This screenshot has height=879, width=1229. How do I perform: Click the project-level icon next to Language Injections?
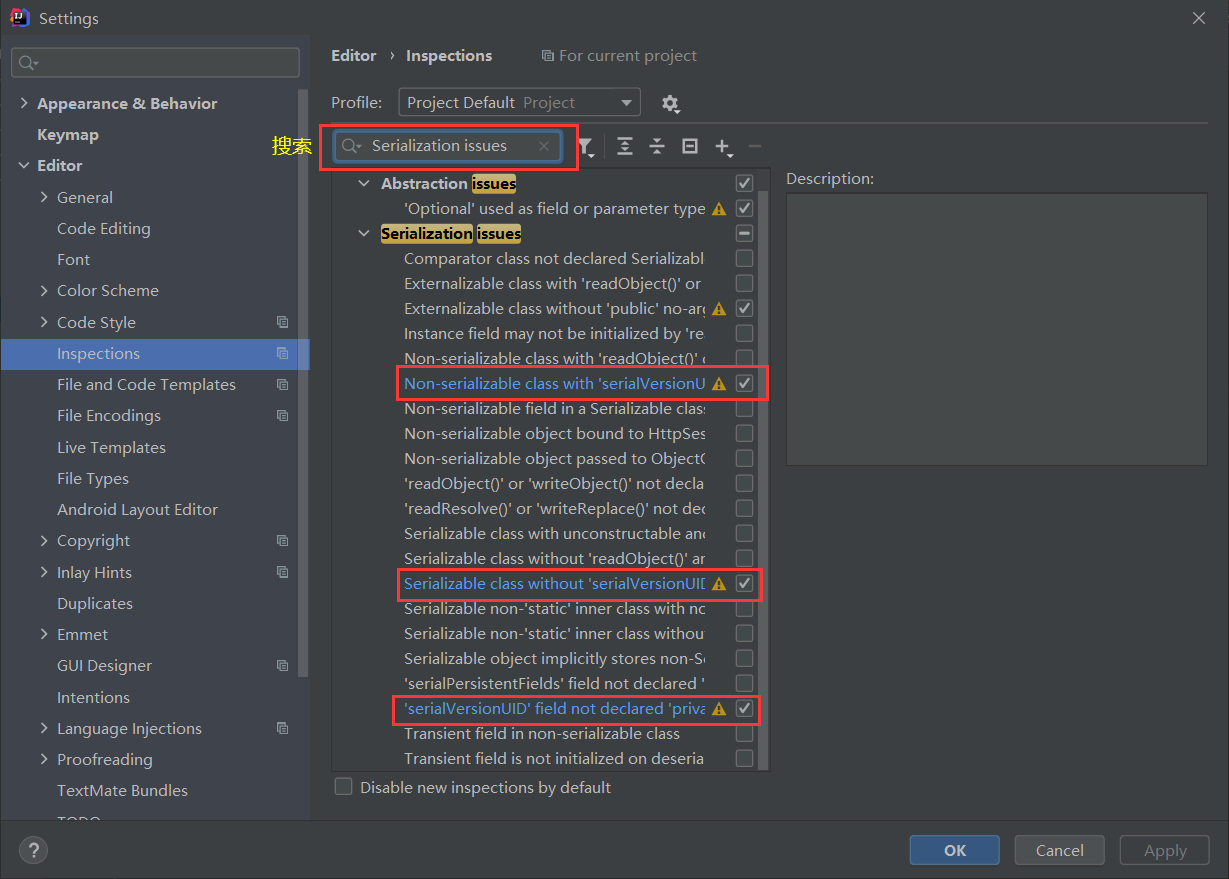click(x=283, y=728)
